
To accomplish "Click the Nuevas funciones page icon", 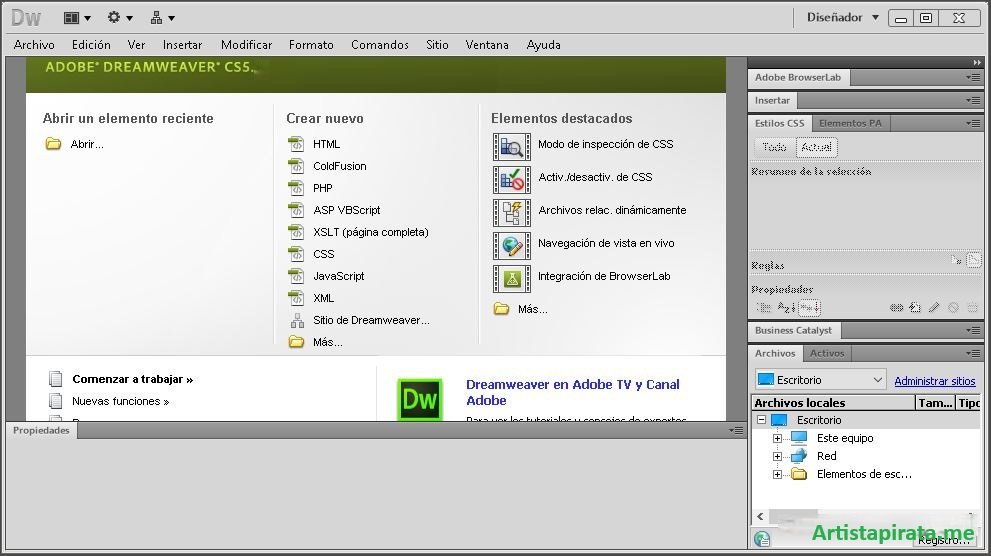I will pos(56,401).
